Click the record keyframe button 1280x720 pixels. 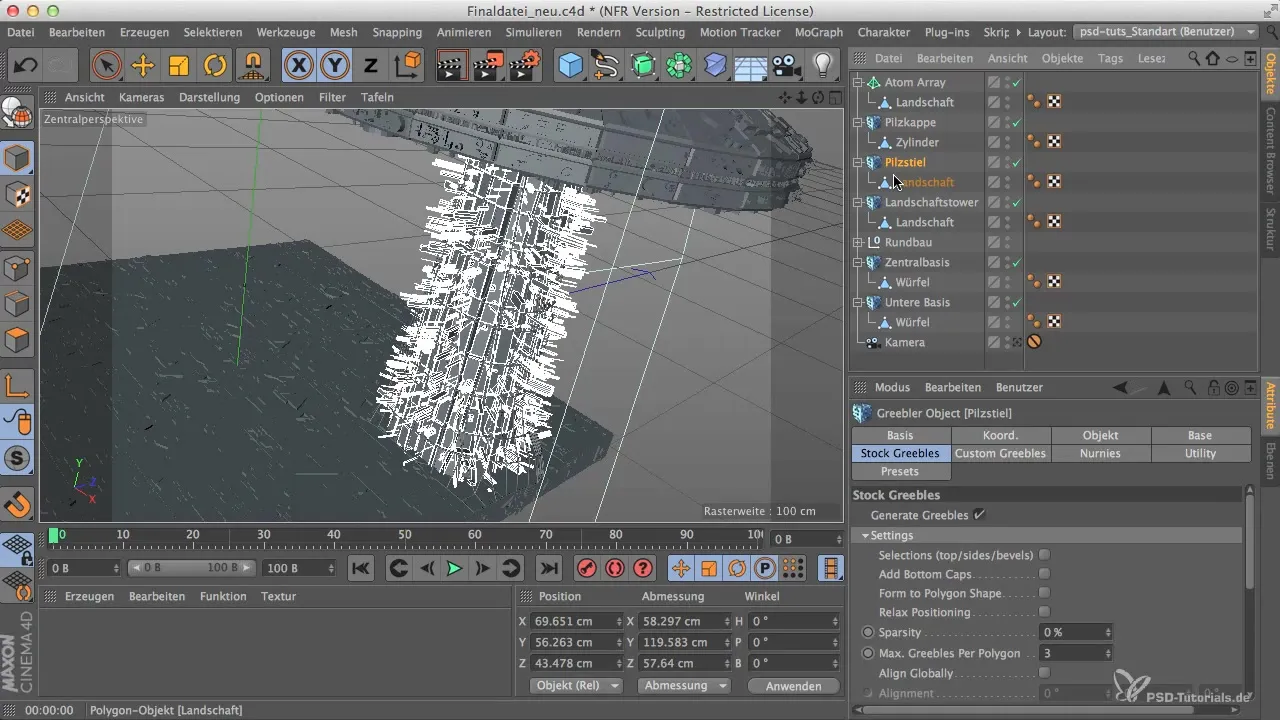(x=587, y=568)
